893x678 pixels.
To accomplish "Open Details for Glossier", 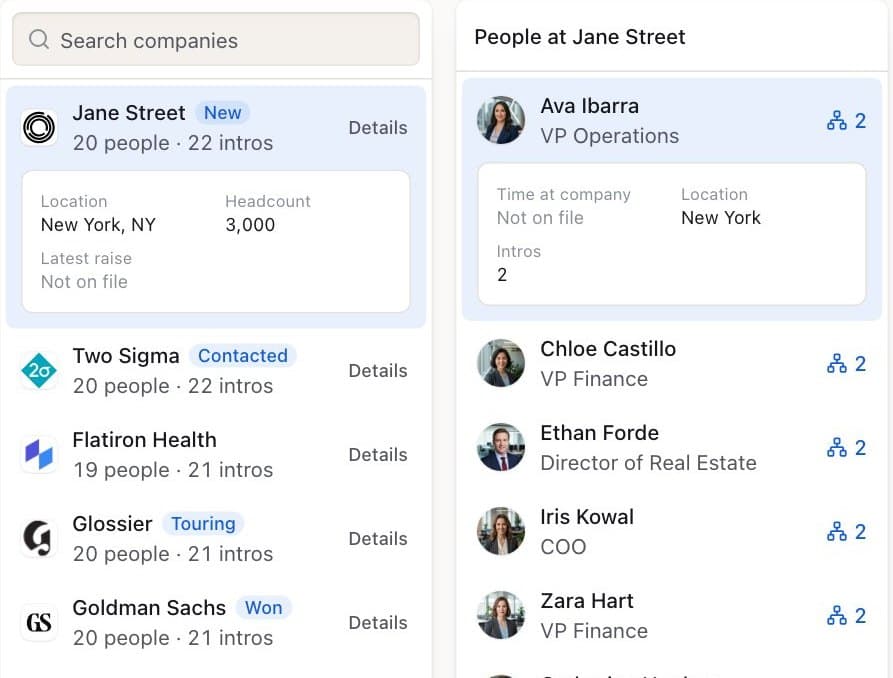I will (378, 538).
